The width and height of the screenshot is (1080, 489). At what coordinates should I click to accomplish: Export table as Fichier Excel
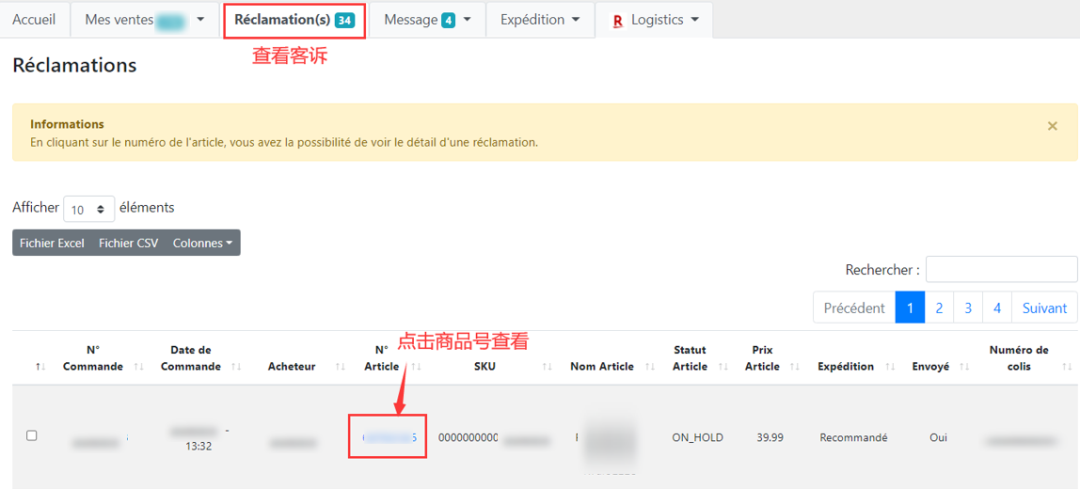[x=52, y=243]
